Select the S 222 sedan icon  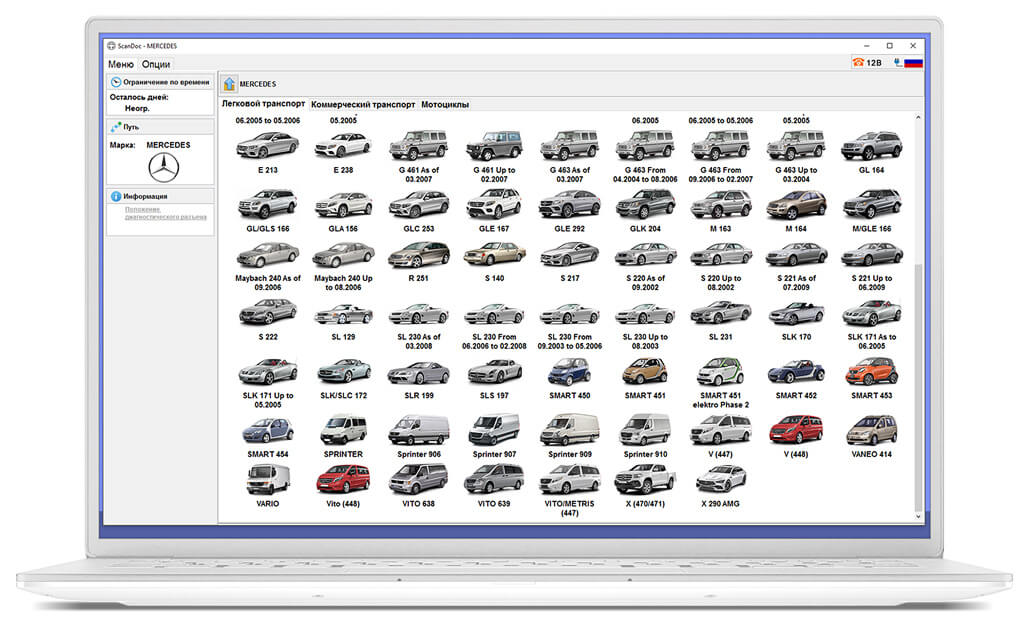tap(267, 313)
